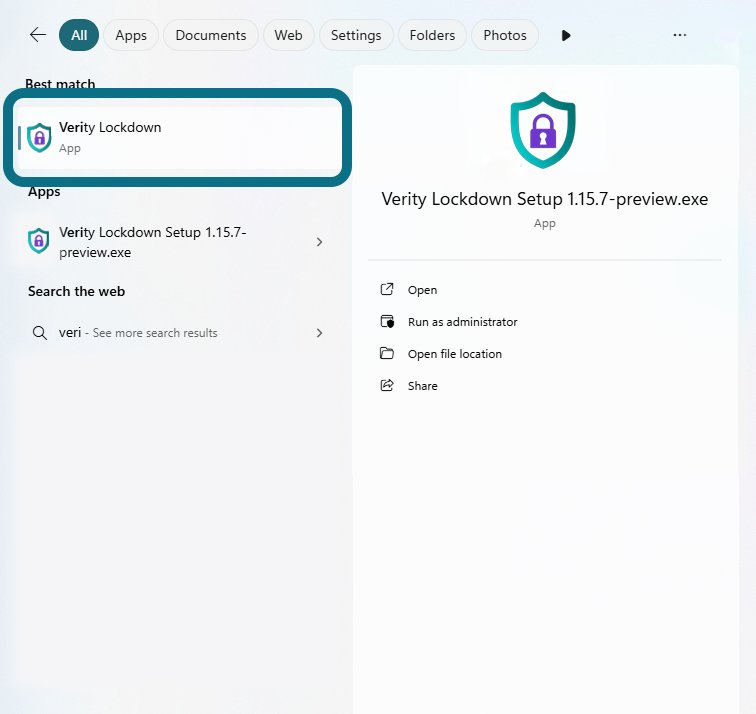The image size is (756, 714).
Task: Show more filter categories with the play arrow
Action: pos(566,35)
